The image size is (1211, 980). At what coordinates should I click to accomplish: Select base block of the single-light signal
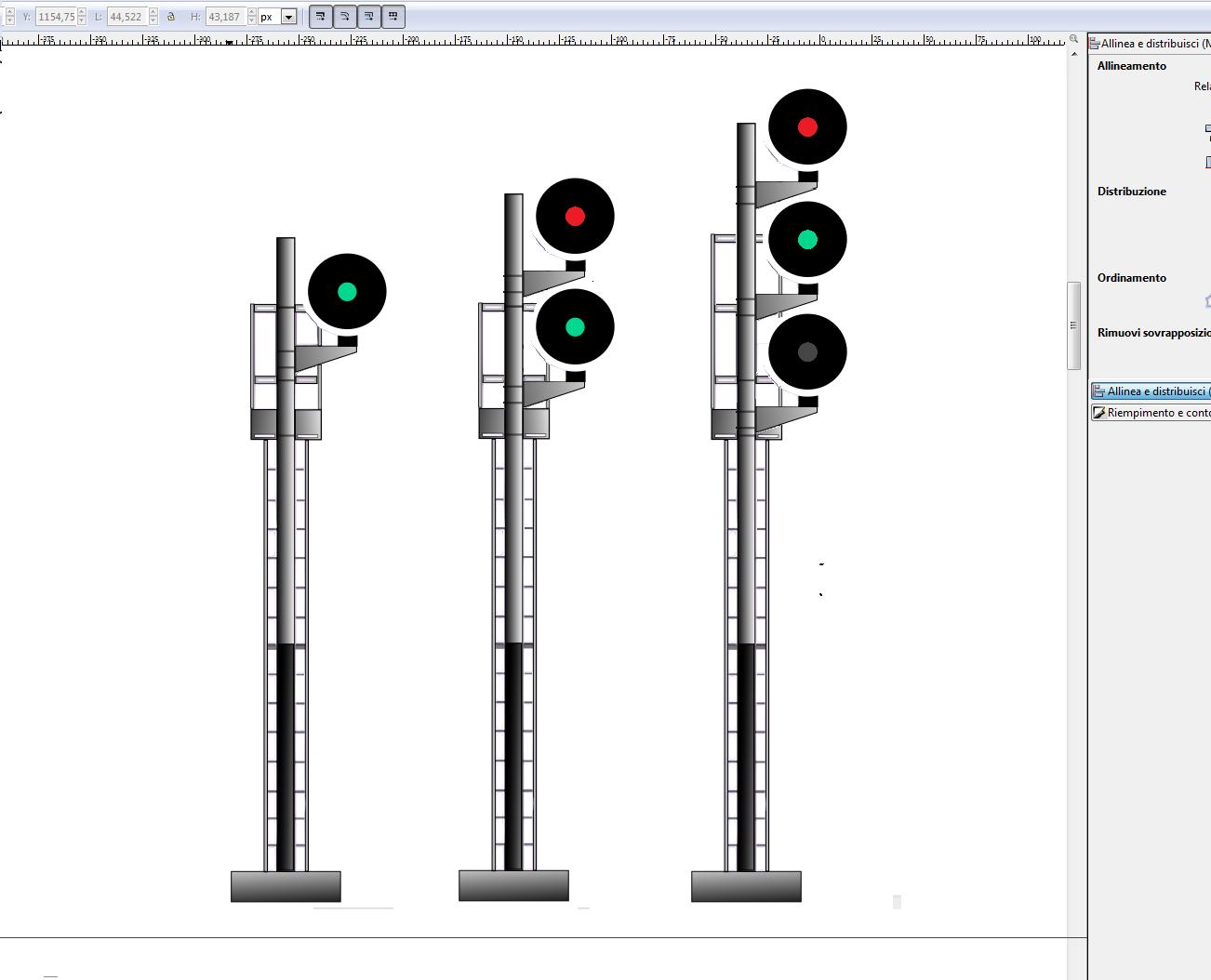[286, 886]
